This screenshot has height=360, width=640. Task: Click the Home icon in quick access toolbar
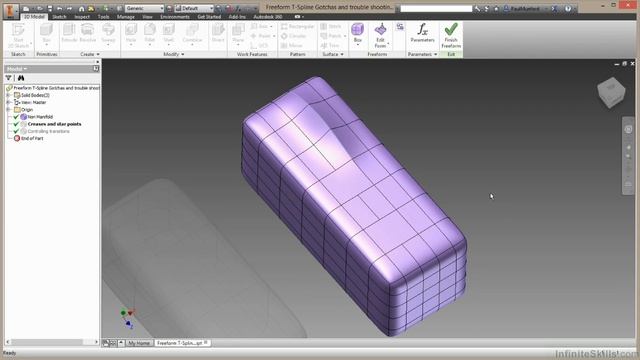[81, 9]
